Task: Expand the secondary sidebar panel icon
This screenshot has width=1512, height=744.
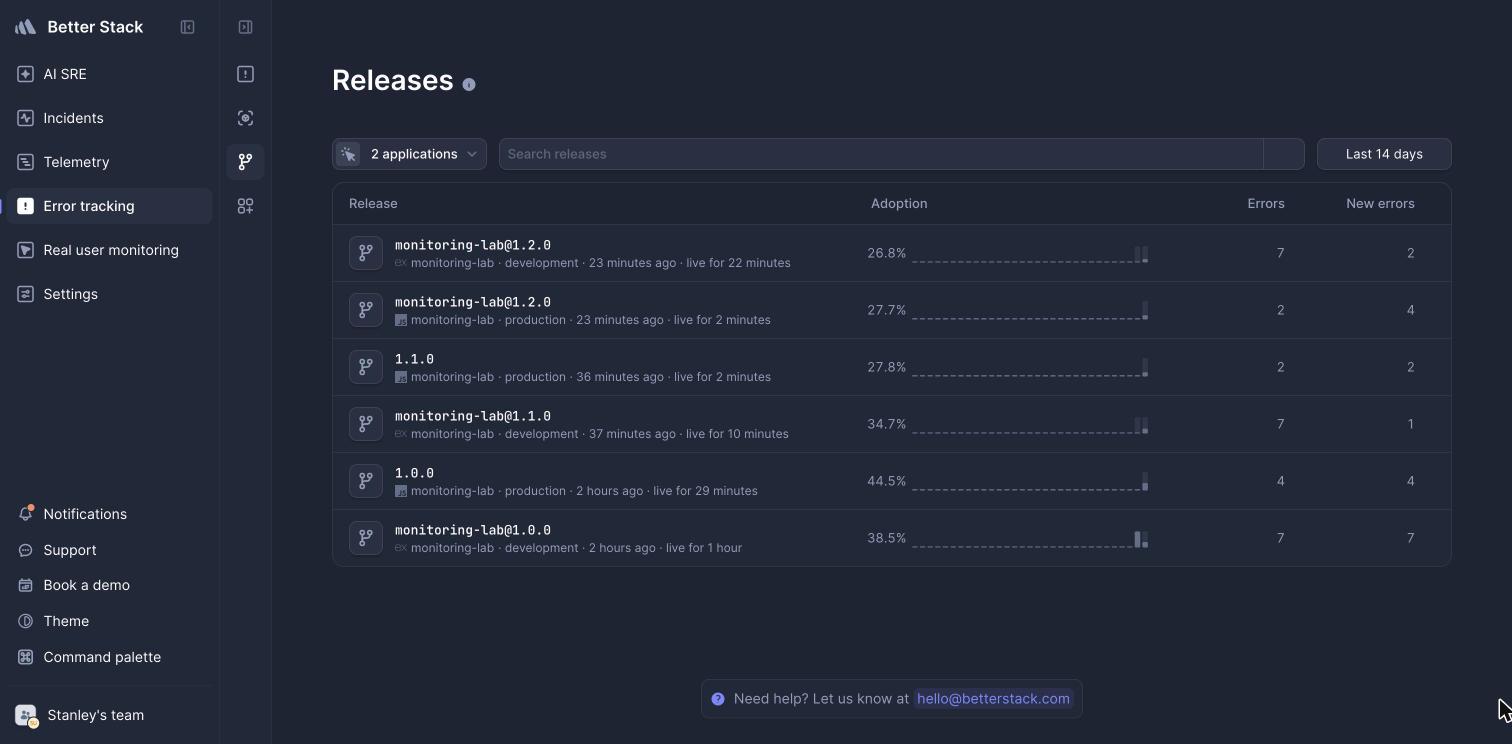Action: point(245,27)
